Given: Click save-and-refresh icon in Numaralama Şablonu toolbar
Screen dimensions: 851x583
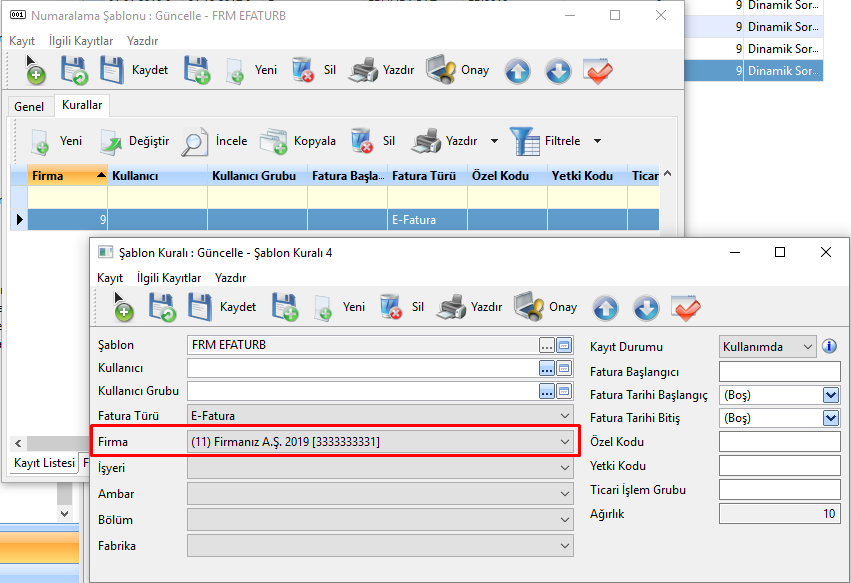Looking at the screenshot, I should (74, 70).
